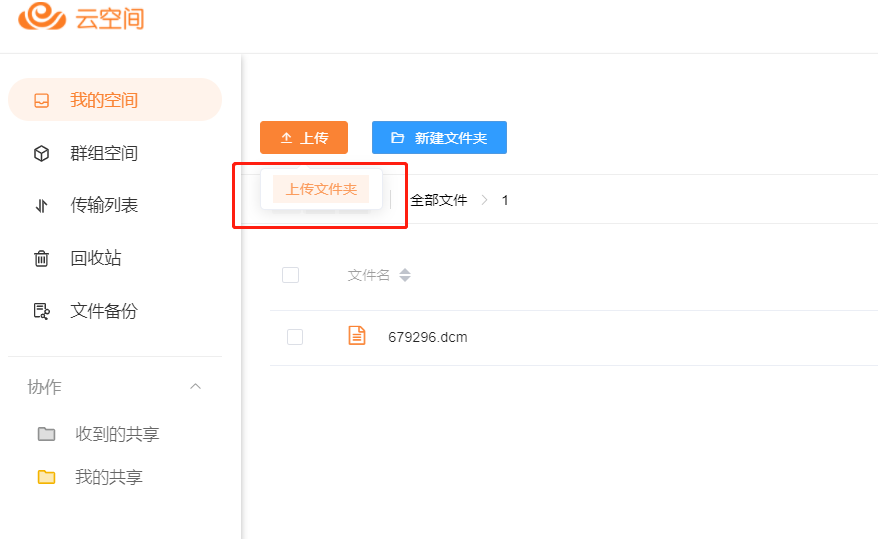Click the yellow 我的共享 folder icon
Image resolution: width=878 pixels, height=539 pixels.
coord(46,477)
